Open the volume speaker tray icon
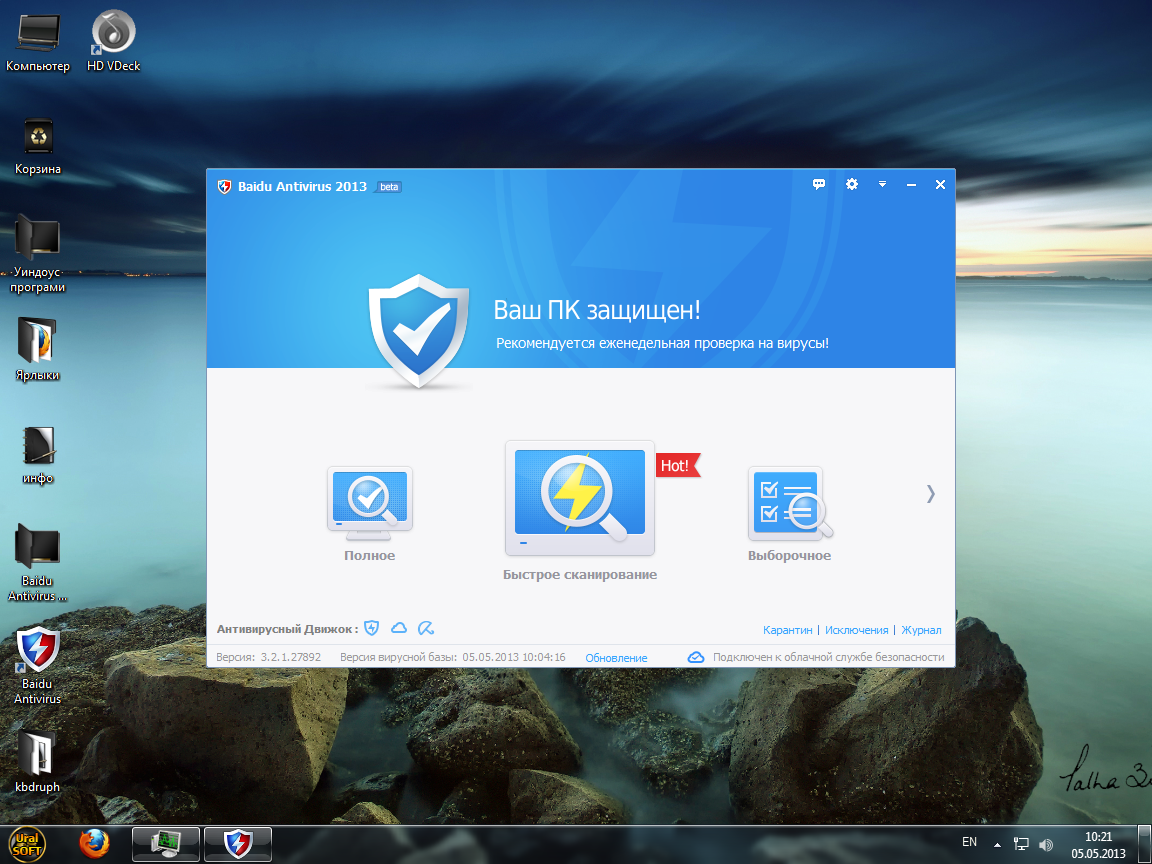 [x=1046, y=845]
